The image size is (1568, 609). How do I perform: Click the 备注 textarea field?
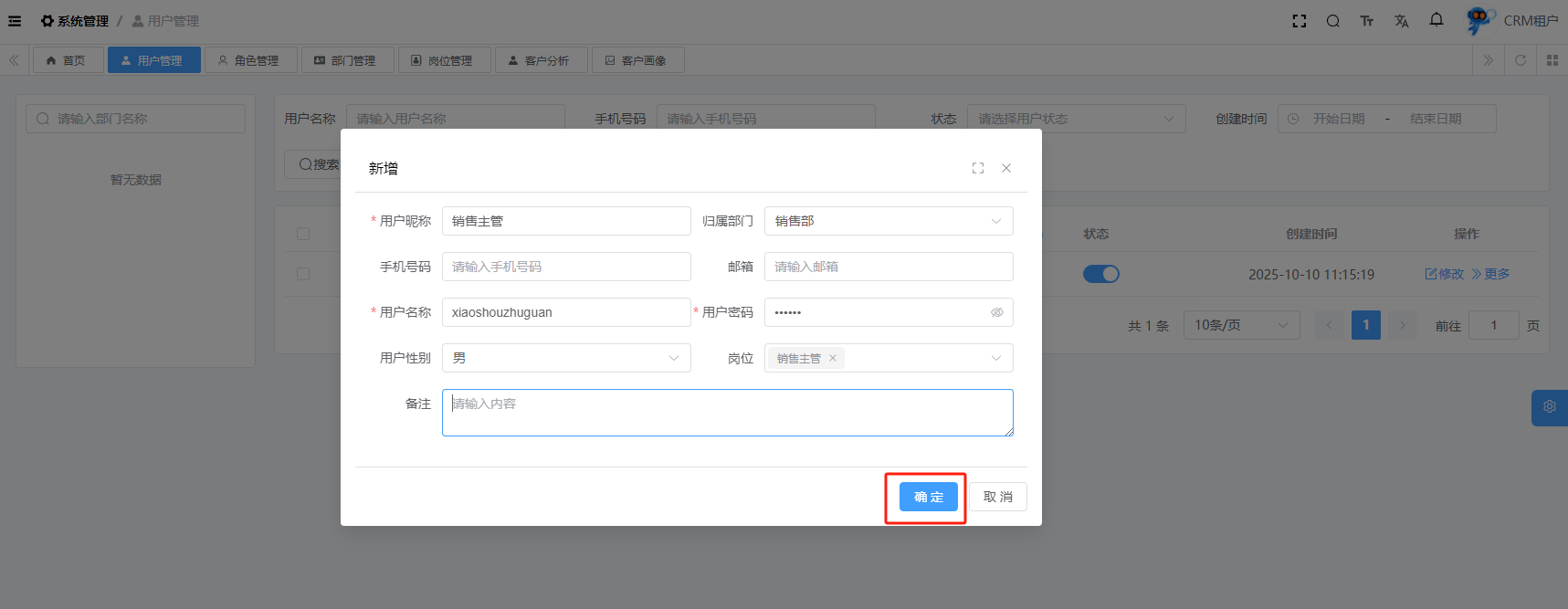point(727,413)
